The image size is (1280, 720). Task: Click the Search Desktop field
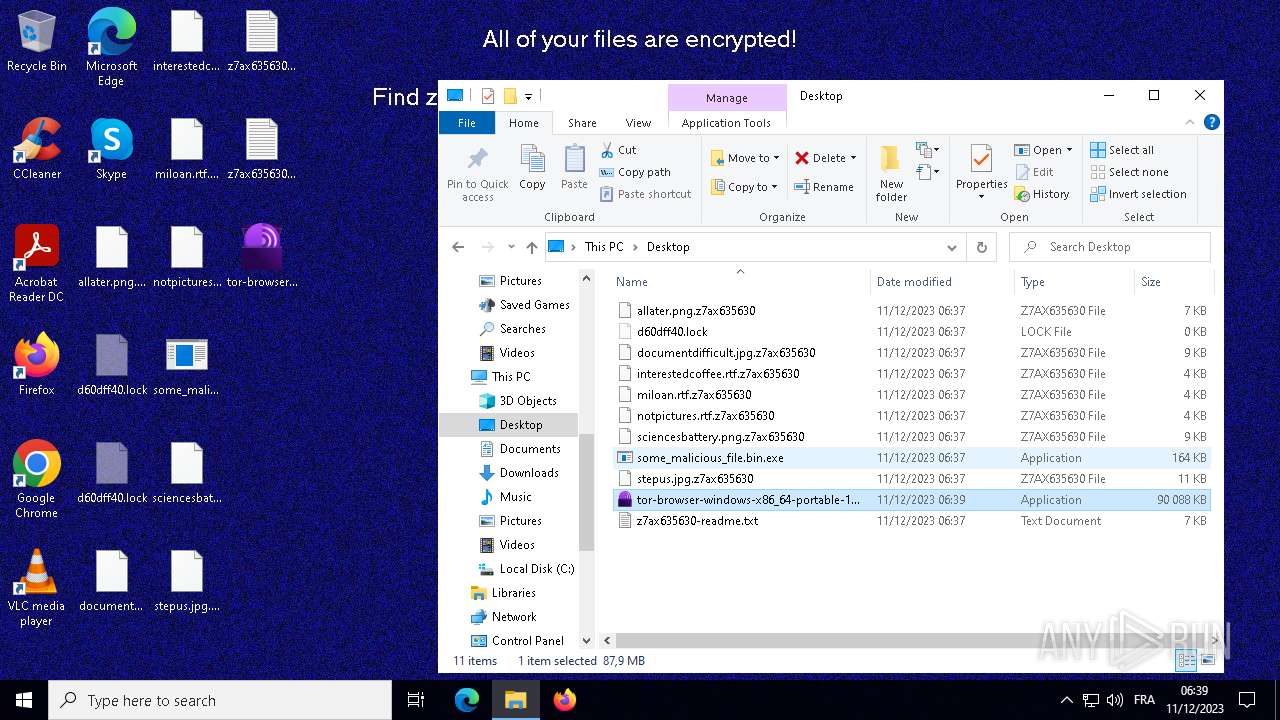pos(1109,247)
